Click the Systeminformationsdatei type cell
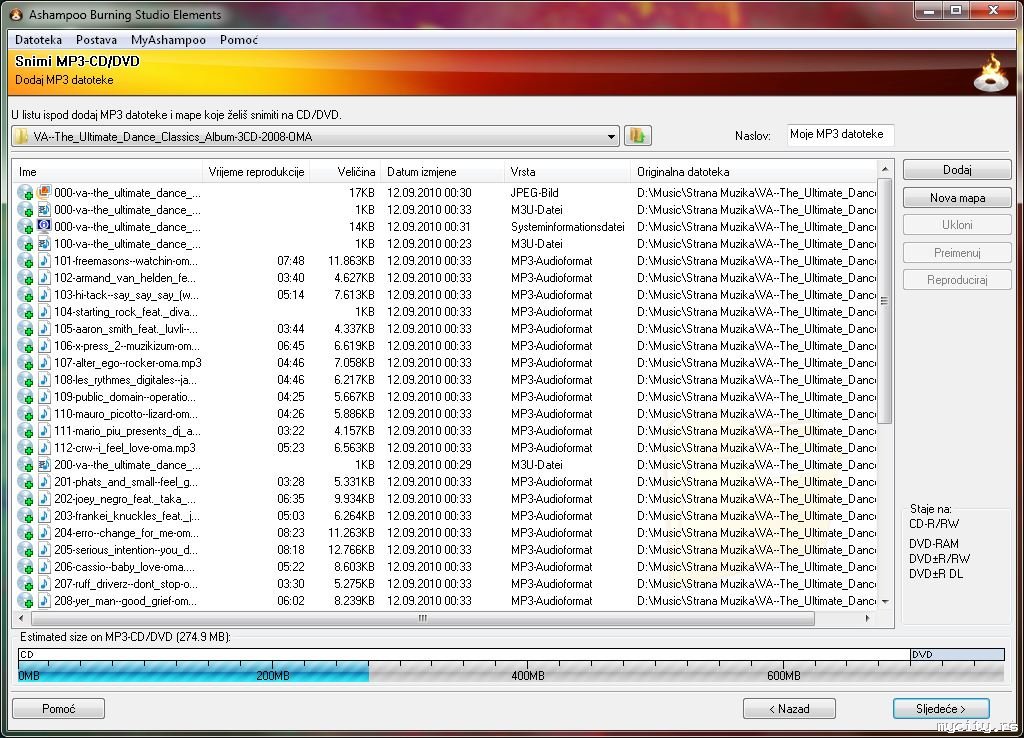 (568, 226)
